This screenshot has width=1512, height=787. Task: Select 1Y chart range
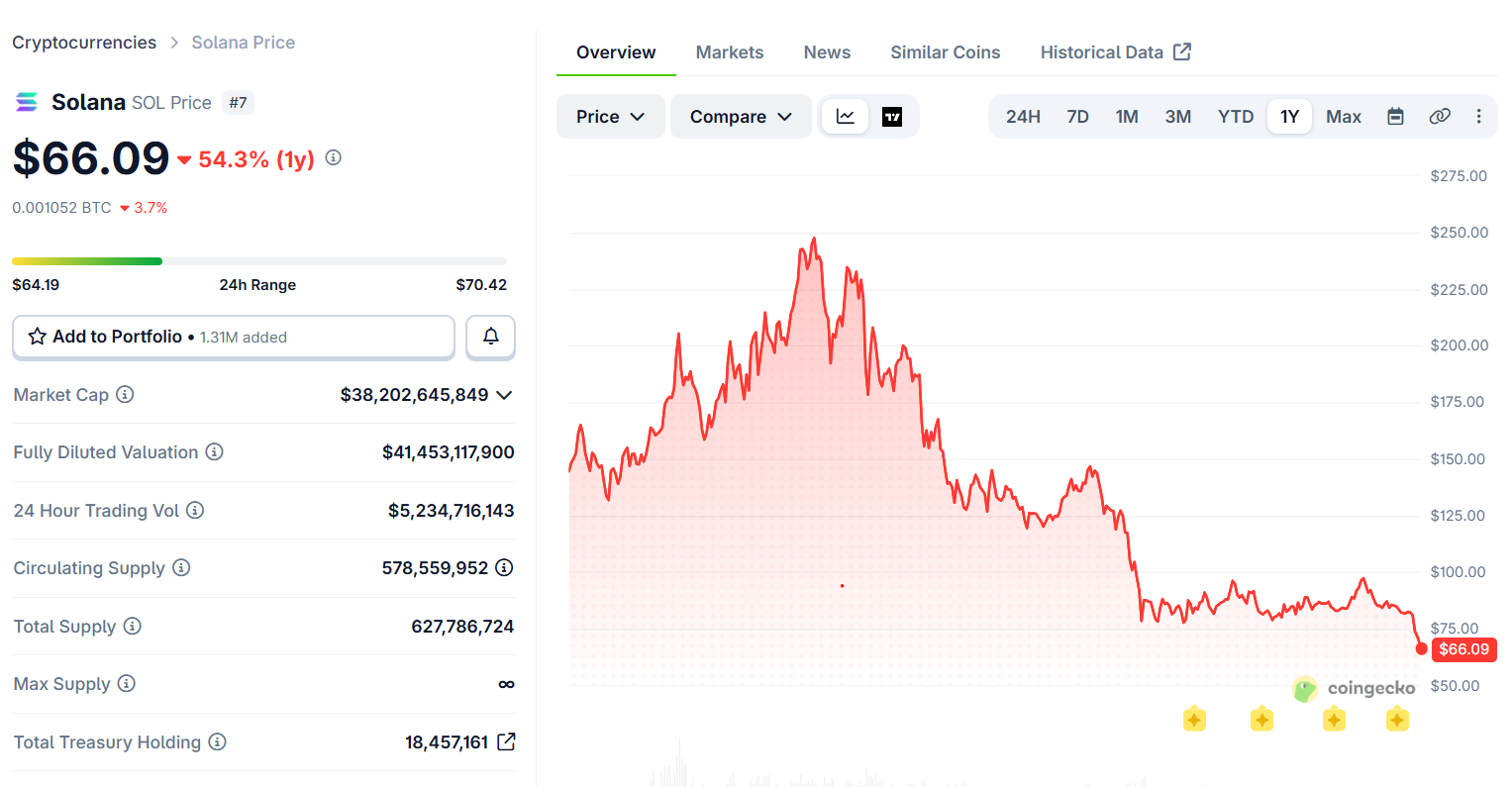[1289, 117]
